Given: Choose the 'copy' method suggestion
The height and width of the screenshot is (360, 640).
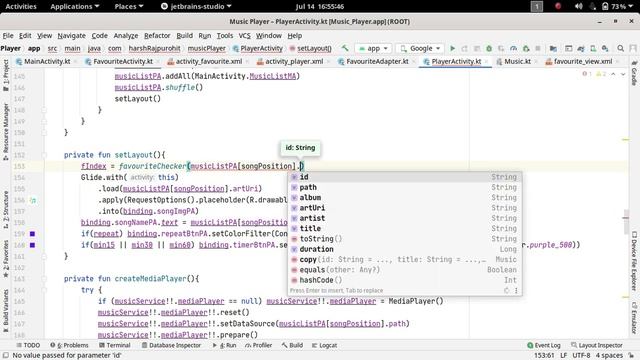Looking at the screenshot, I should click(x=405, y=260).
